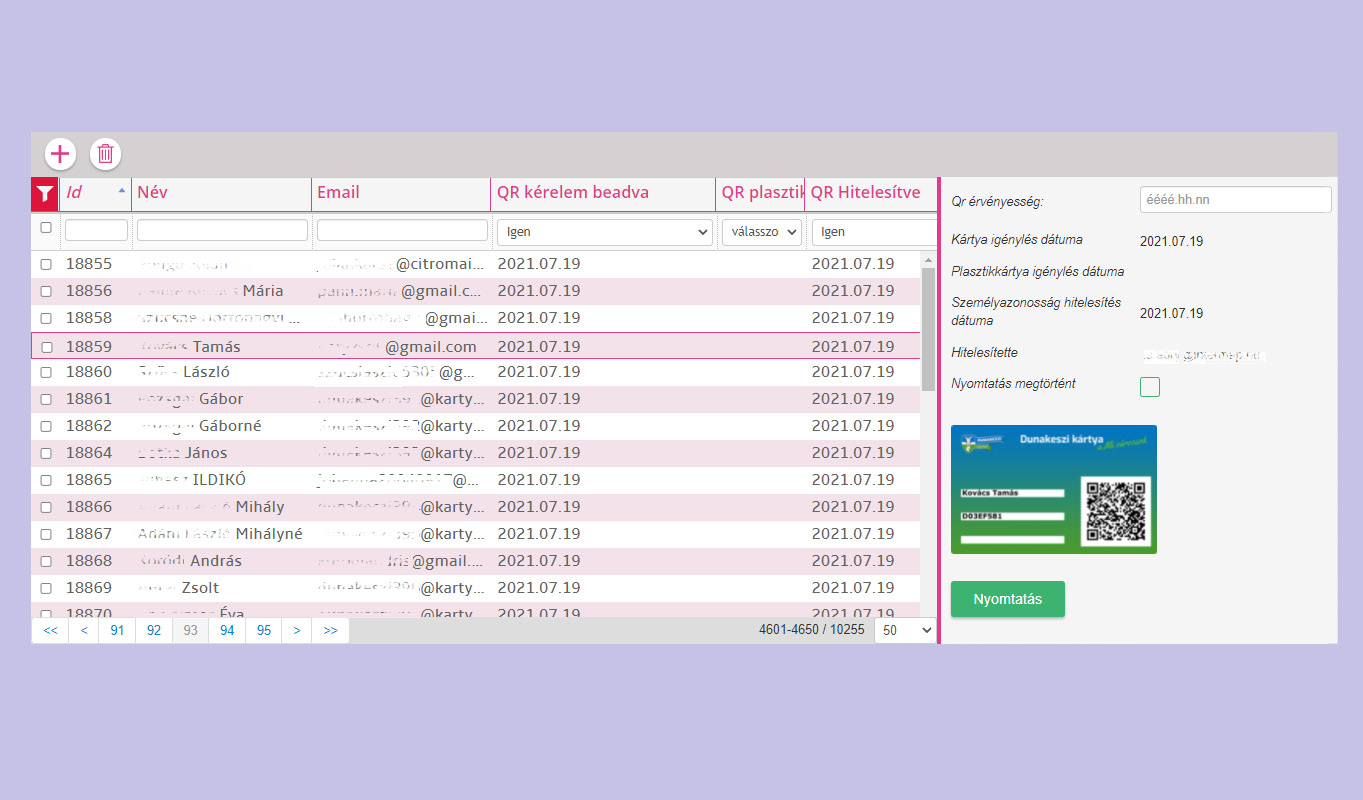Click the green Nyomtatás button
The image size is (1363, 800).
[x=1007, y=599]
